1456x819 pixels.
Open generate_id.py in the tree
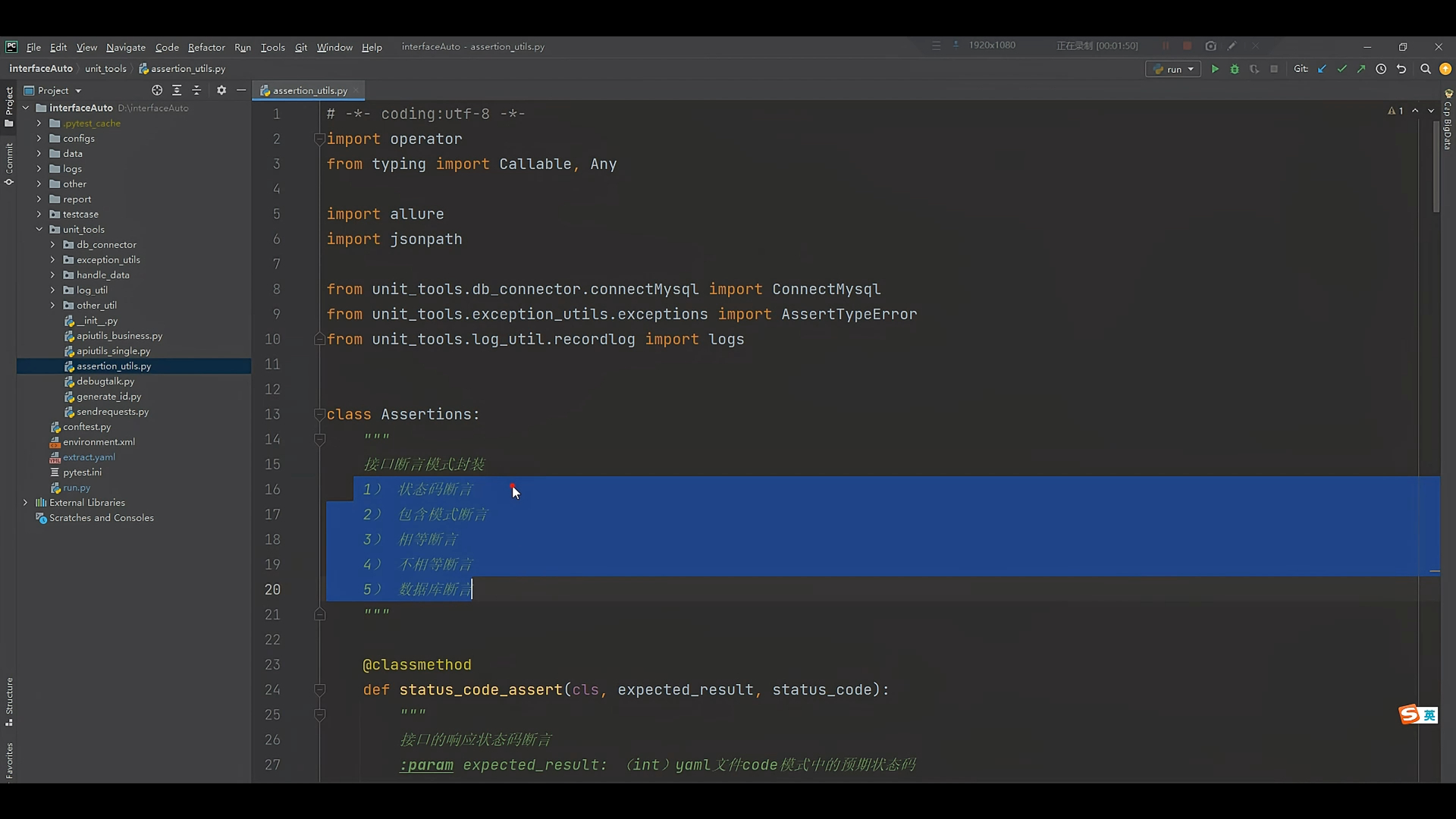point(108,396)
